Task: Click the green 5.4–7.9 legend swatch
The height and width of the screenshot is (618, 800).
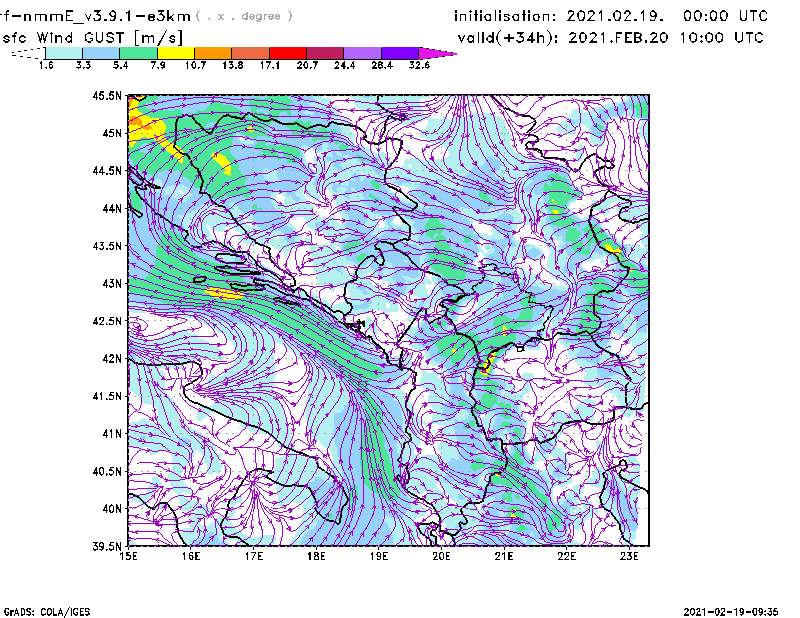Action: [x=139, y=53]
